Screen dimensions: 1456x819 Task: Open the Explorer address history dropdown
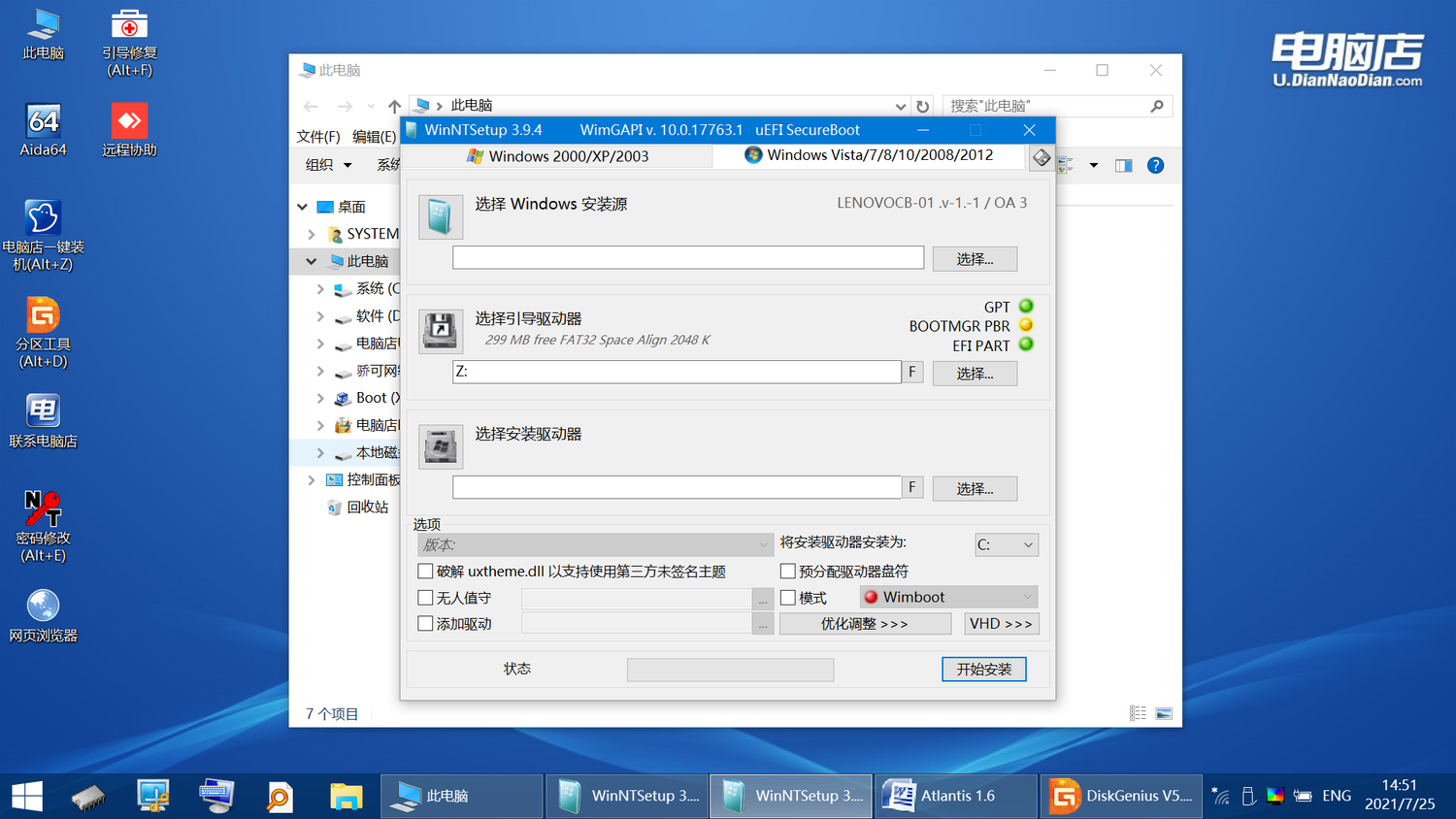coord(901,106)
